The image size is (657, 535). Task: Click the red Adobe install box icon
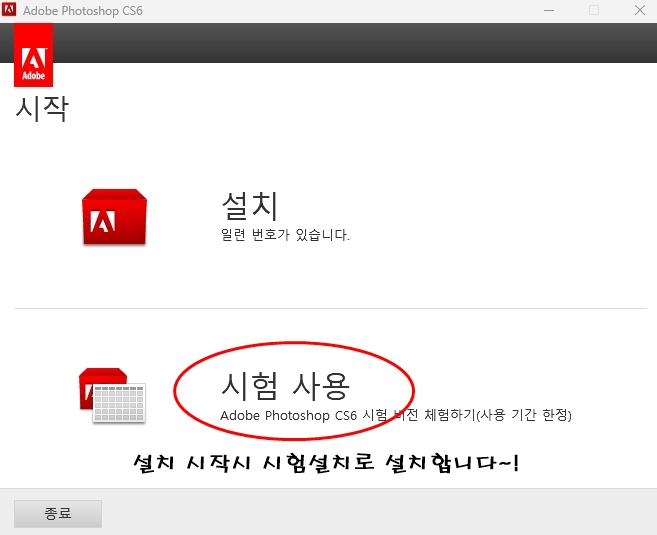[x=114, y=217]
